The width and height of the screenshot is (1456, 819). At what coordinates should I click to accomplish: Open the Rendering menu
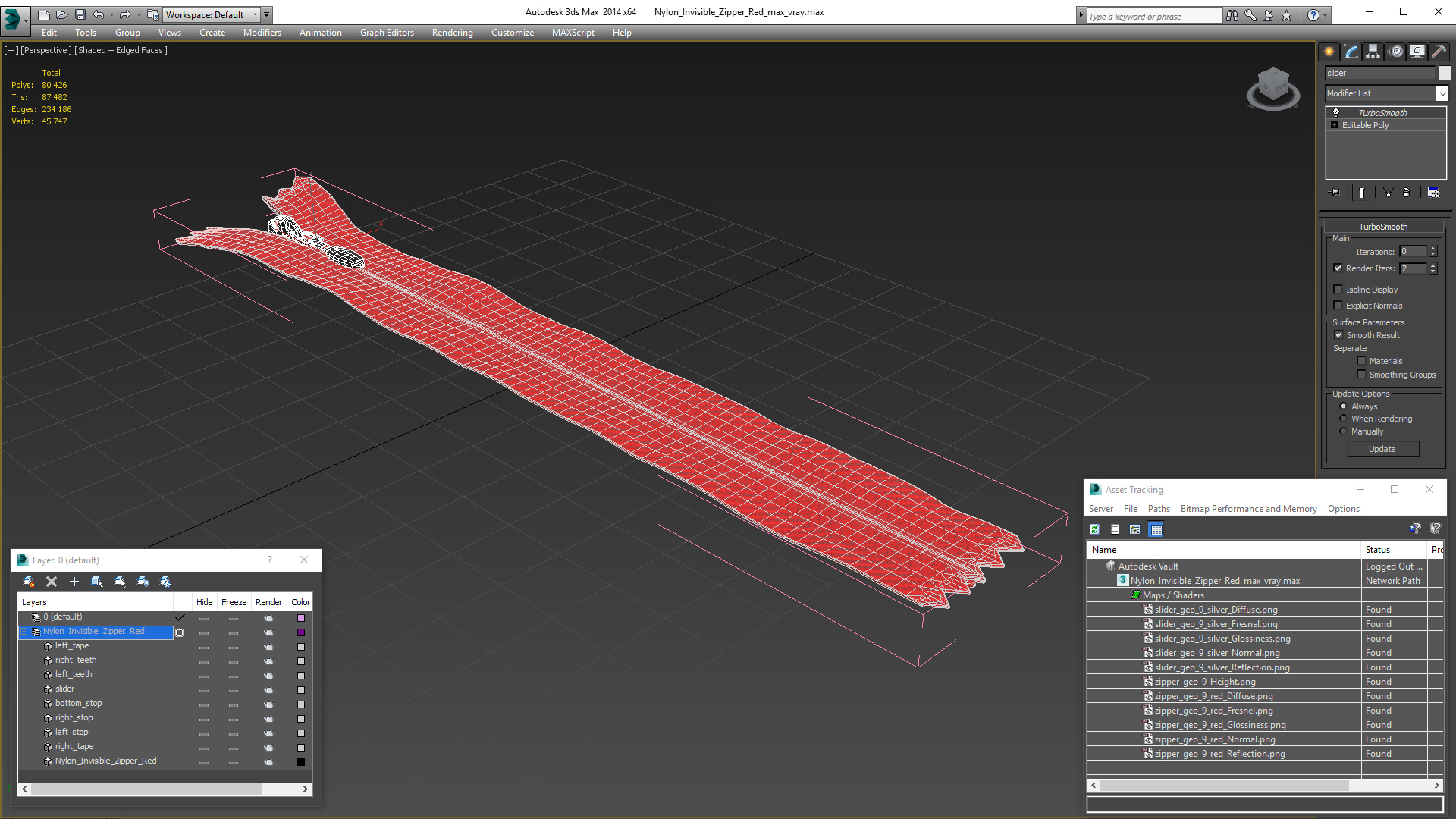tap(452, 33)
